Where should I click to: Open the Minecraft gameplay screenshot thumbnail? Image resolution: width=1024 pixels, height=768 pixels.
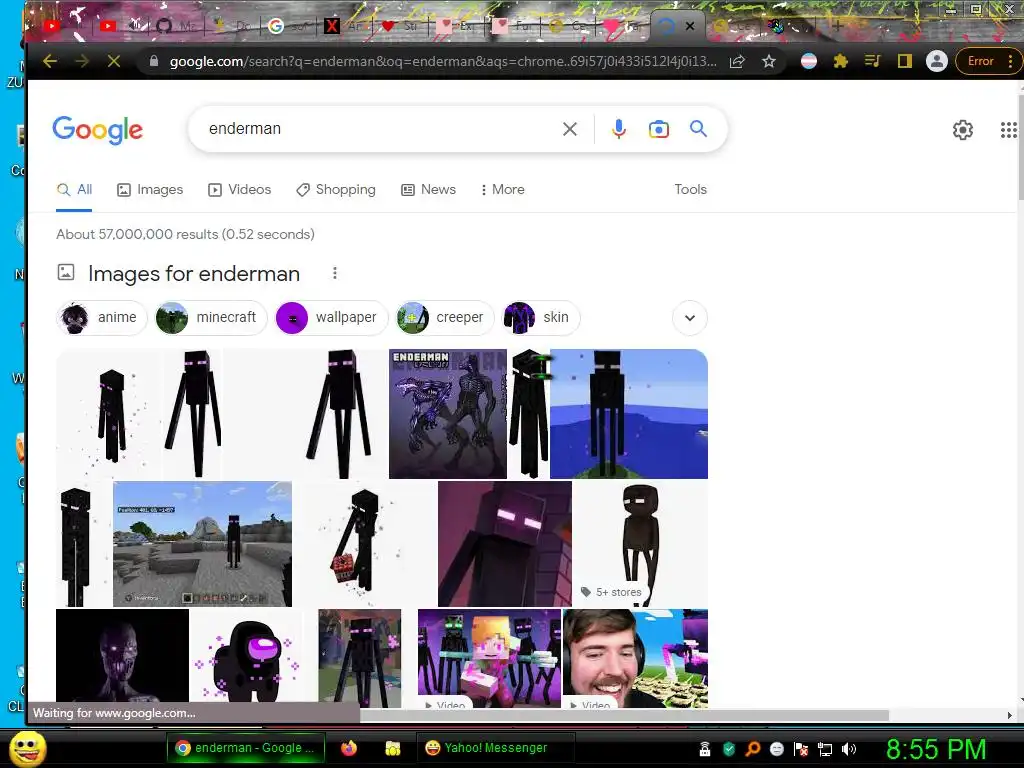(x=202, y=544)
